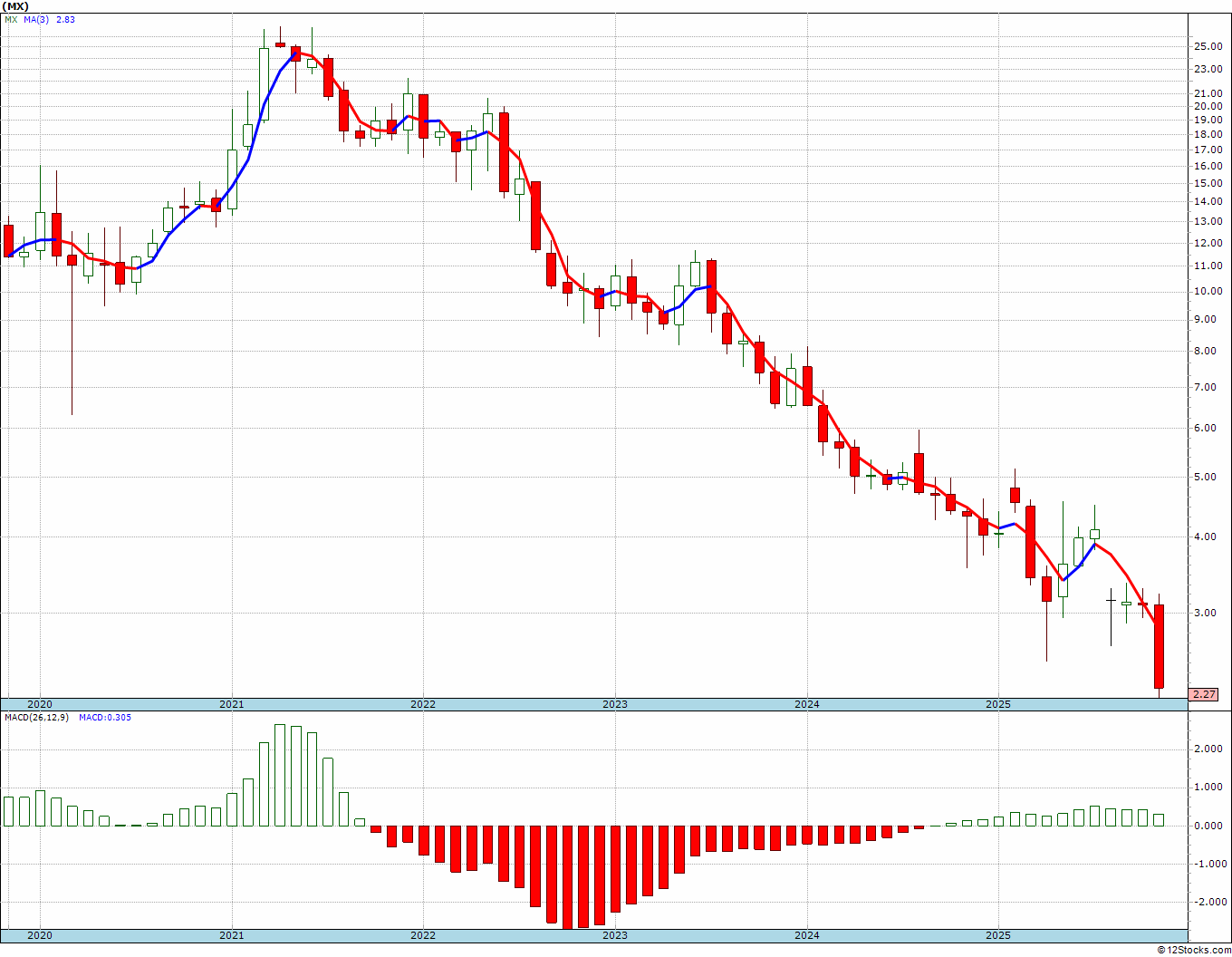Click 2020 on the MACD panel time axis
Image resolution: width=1232 pixels, height=957 pixels.
point(40,935)
